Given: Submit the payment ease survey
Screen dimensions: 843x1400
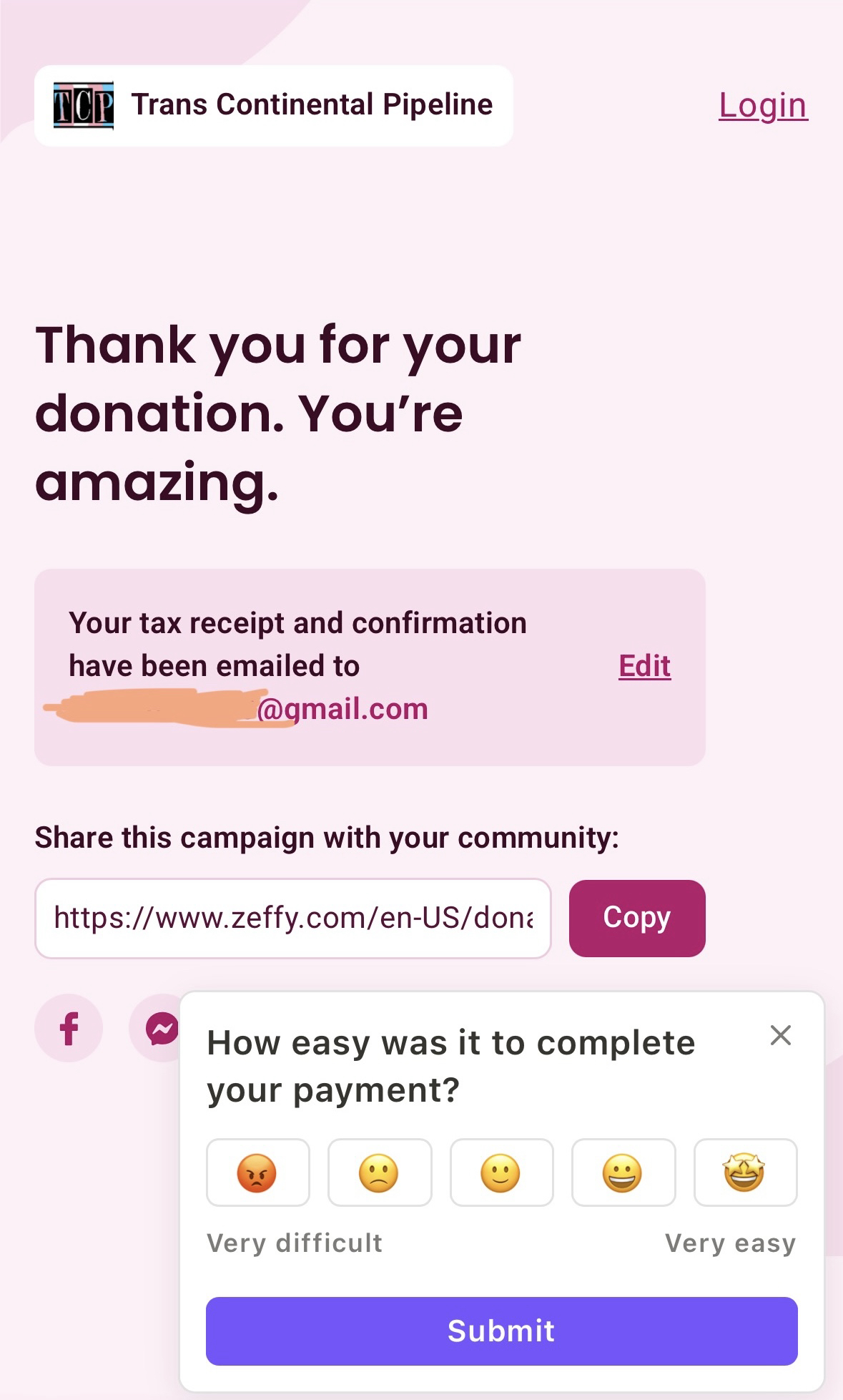Looking at the screenshot, I should tap(501, 1331).
